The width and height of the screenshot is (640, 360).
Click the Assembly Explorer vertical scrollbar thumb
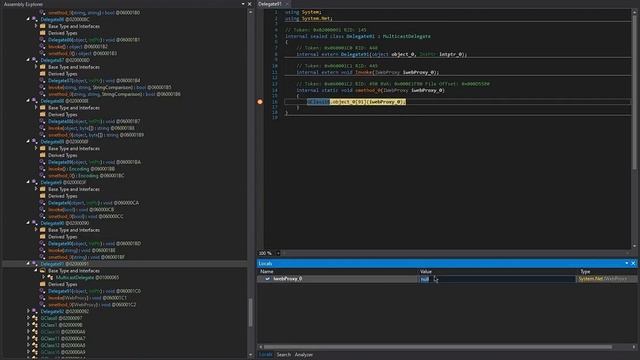pos(251,313)
